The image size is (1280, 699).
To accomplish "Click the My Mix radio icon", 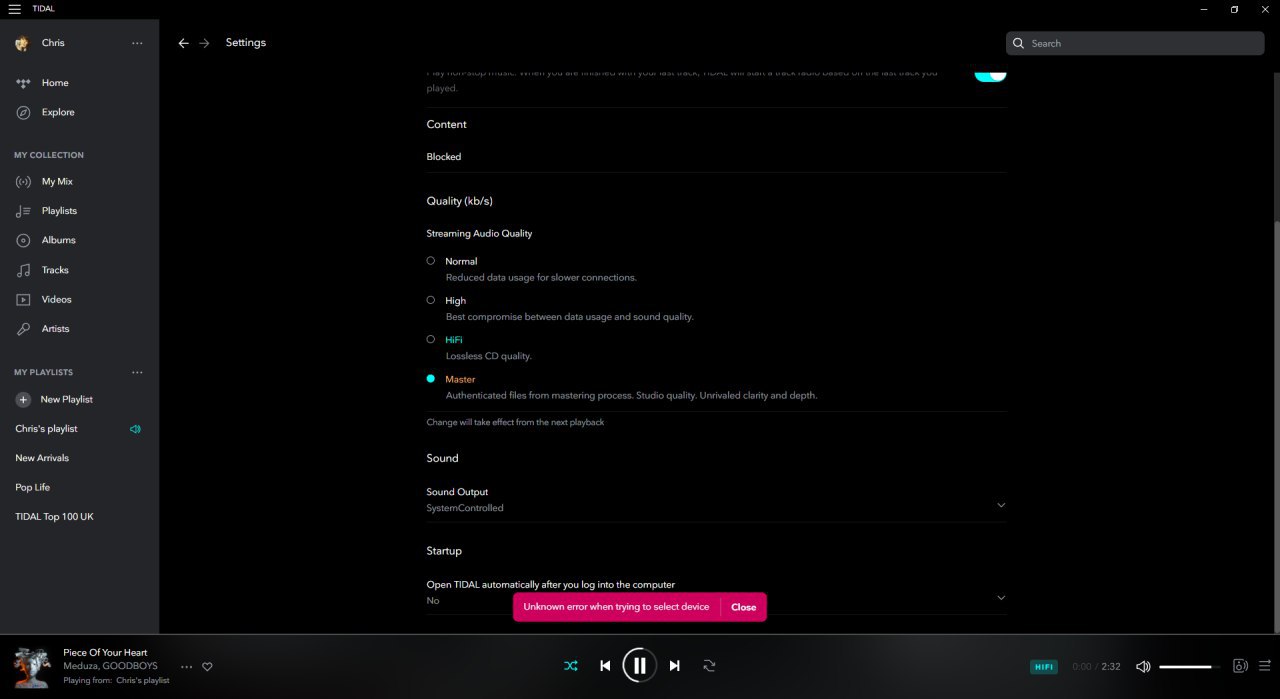I will [23, 182].
